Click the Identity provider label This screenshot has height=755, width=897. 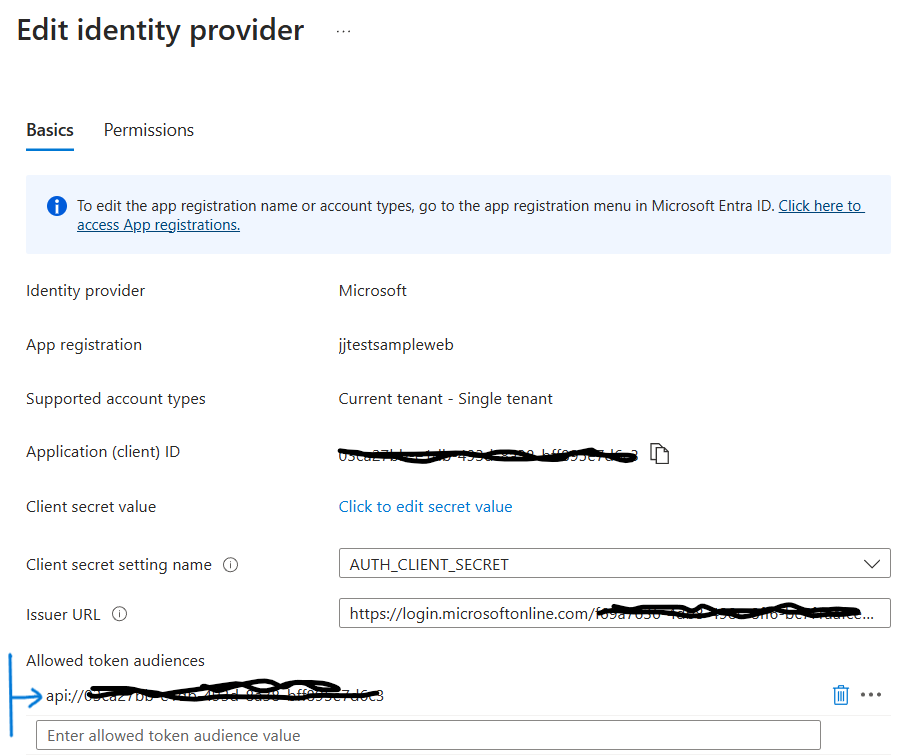85,291
